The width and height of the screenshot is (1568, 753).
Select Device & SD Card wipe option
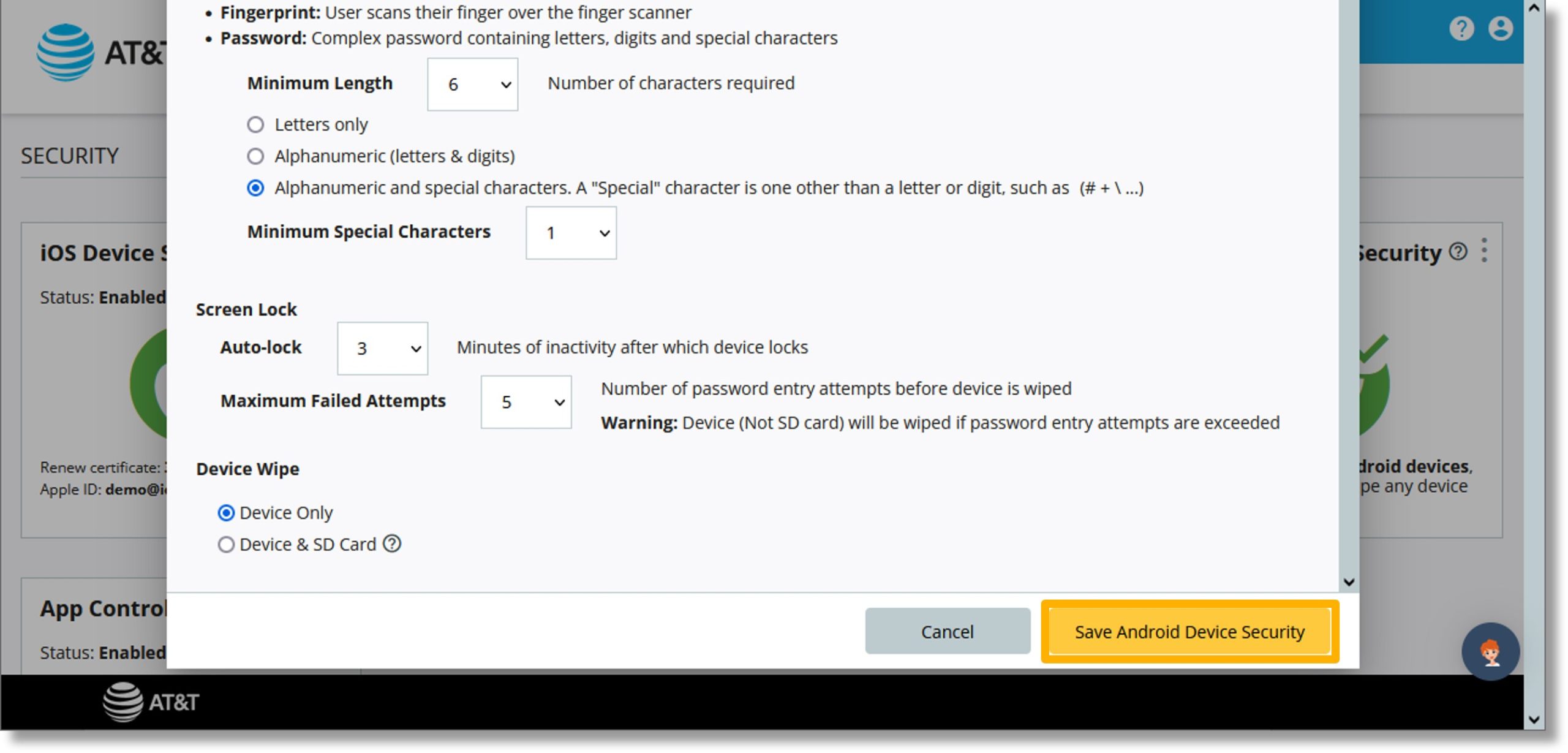[x=223, y=544]
